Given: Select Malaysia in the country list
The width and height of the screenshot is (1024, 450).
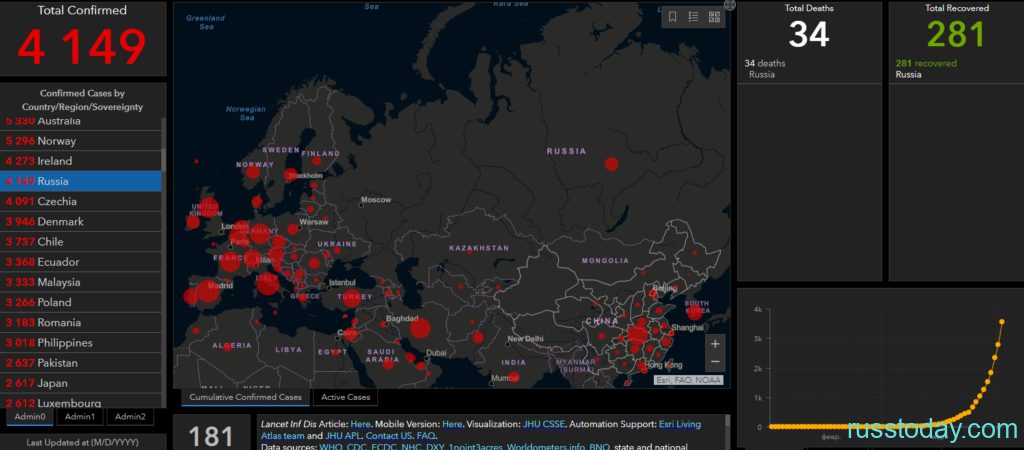Looking at the screenshot, I should [x=81, y=283].
